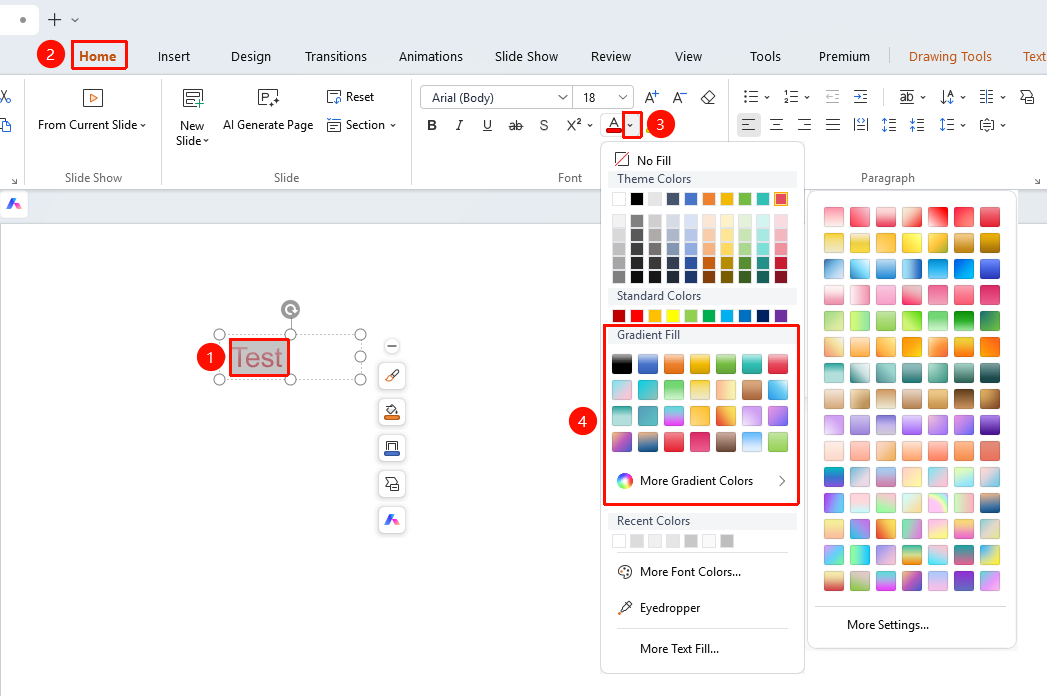Screen dimensions: 1047x696
Task: Click the New Slide icon
Action: (193, 99)
